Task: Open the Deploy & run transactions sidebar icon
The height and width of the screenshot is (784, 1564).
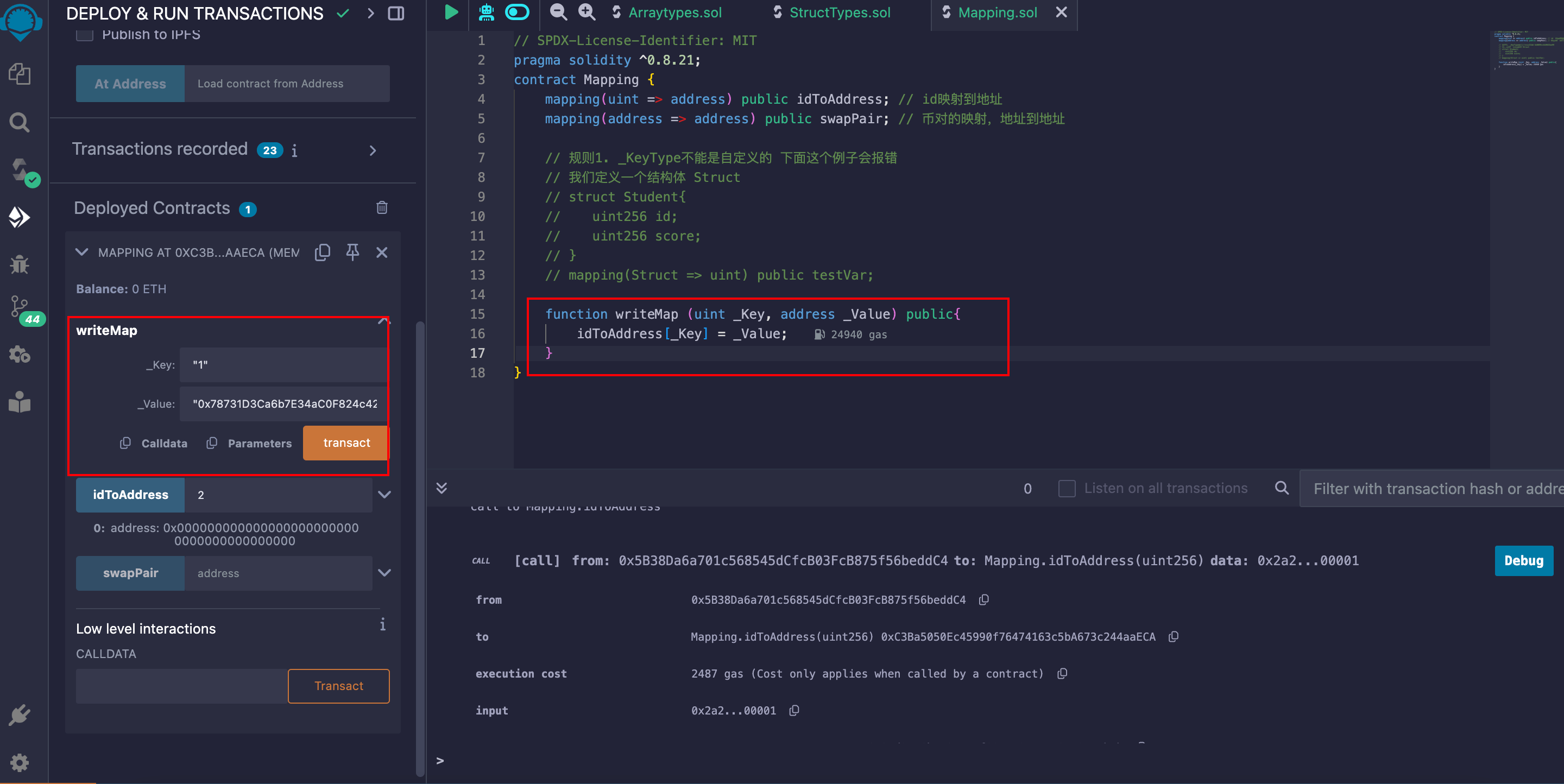Action: [x=20, y=217]
